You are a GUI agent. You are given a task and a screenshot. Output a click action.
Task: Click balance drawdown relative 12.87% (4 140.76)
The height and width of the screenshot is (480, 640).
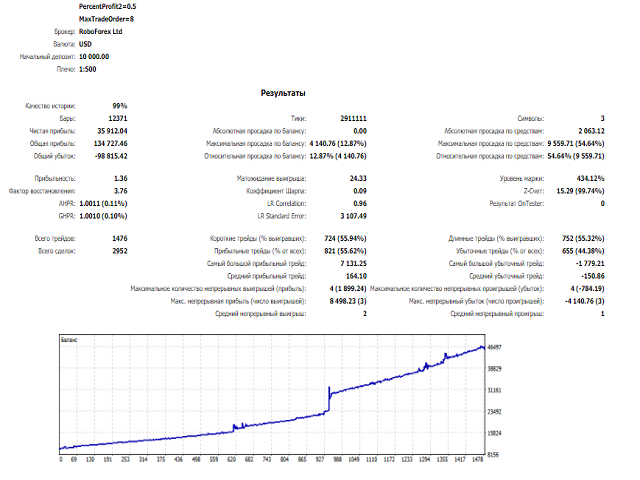[x=338, y=156]
